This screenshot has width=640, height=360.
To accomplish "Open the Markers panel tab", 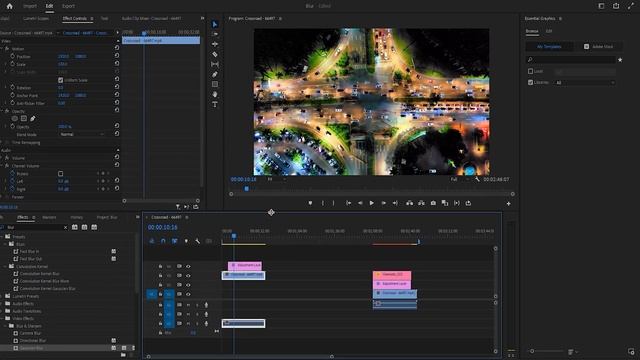I will click(49, 218).
